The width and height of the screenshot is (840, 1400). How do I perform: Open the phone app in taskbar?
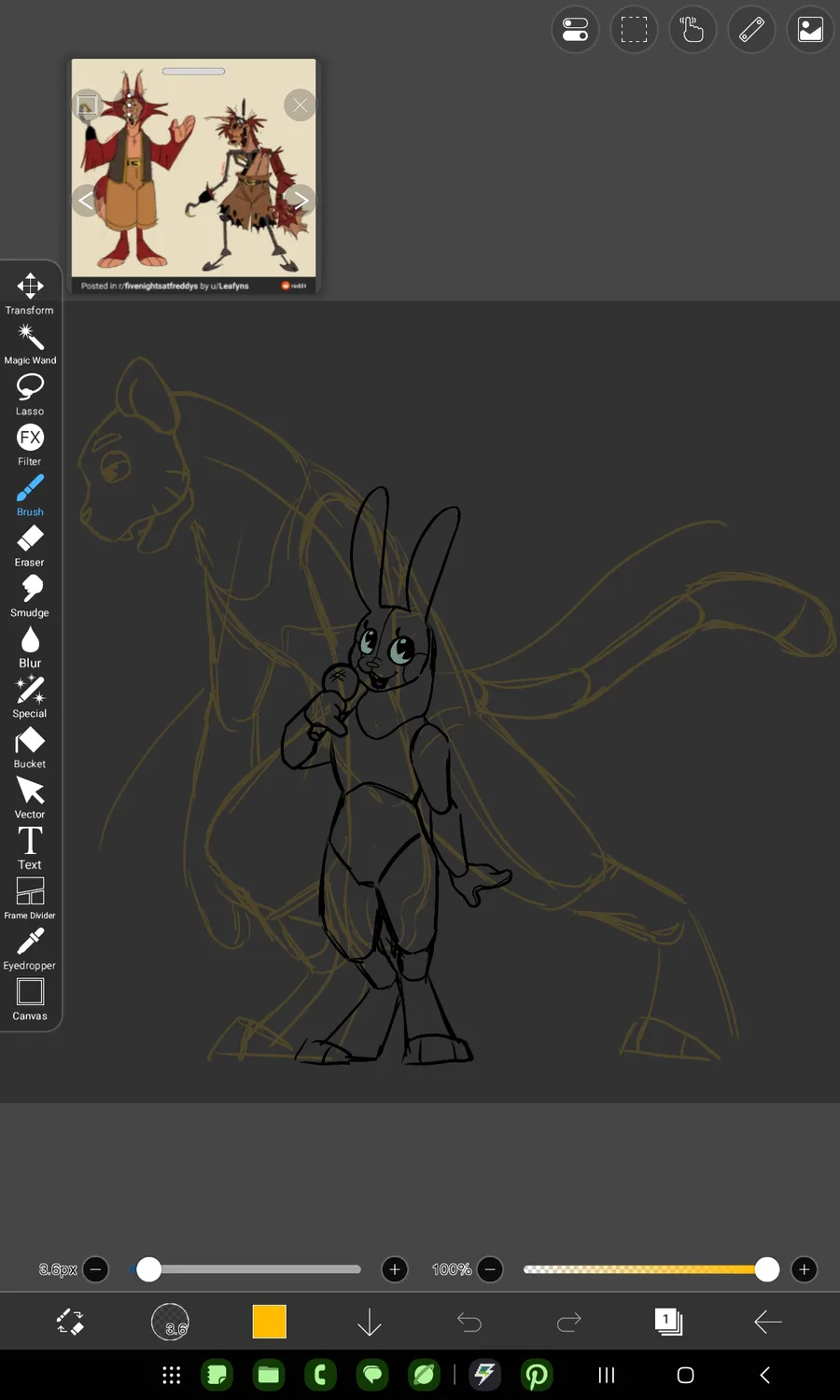point(320,1375)
